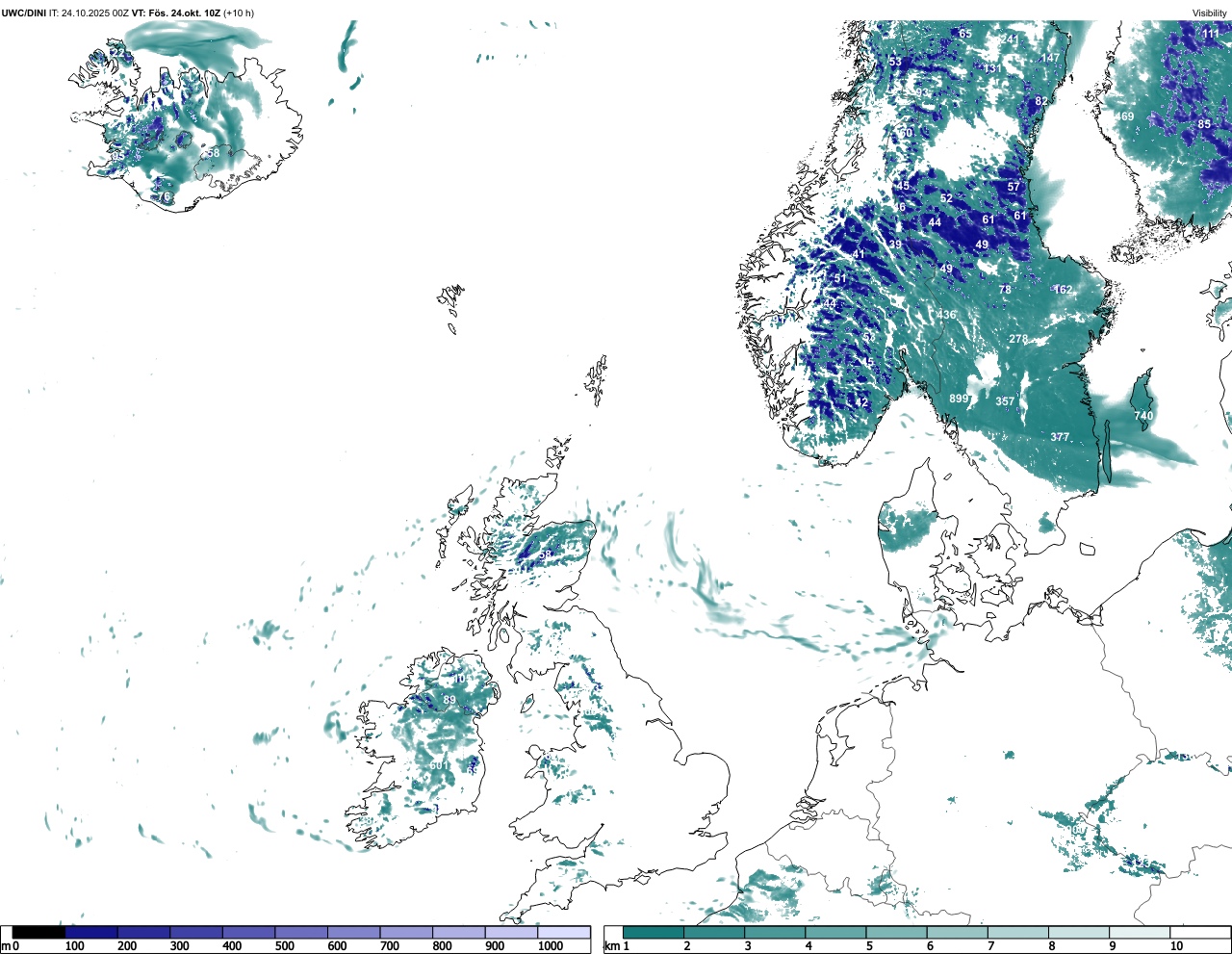Click the map value '57'
Viewport: 1232px width, 954px height.
[1014, 187]
